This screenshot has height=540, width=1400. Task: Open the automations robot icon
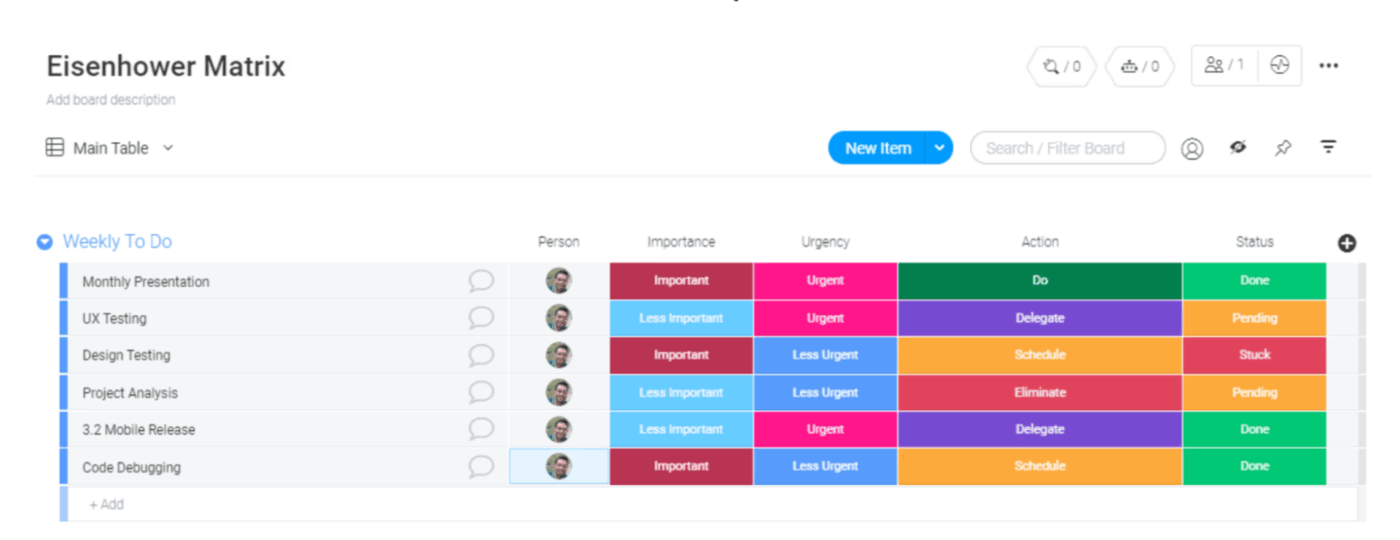point(1140,67)
